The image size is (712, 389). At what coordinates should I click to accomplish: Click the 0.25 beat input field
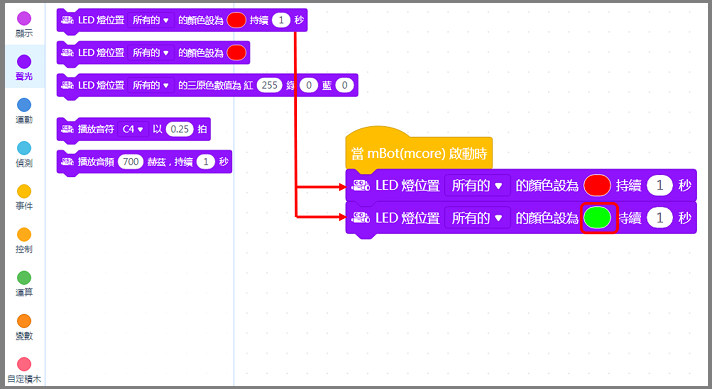click(180, 129)
